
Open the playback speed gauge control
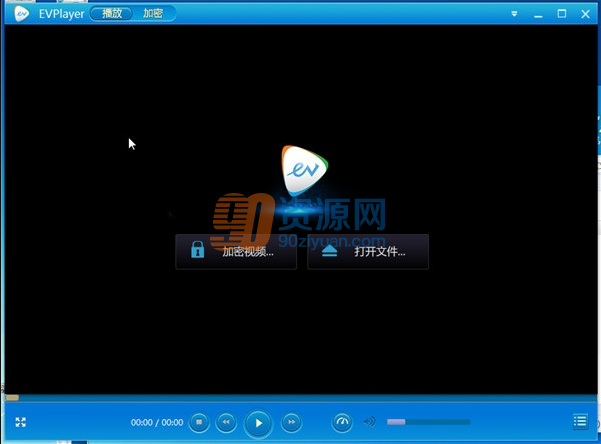[342, 422]
